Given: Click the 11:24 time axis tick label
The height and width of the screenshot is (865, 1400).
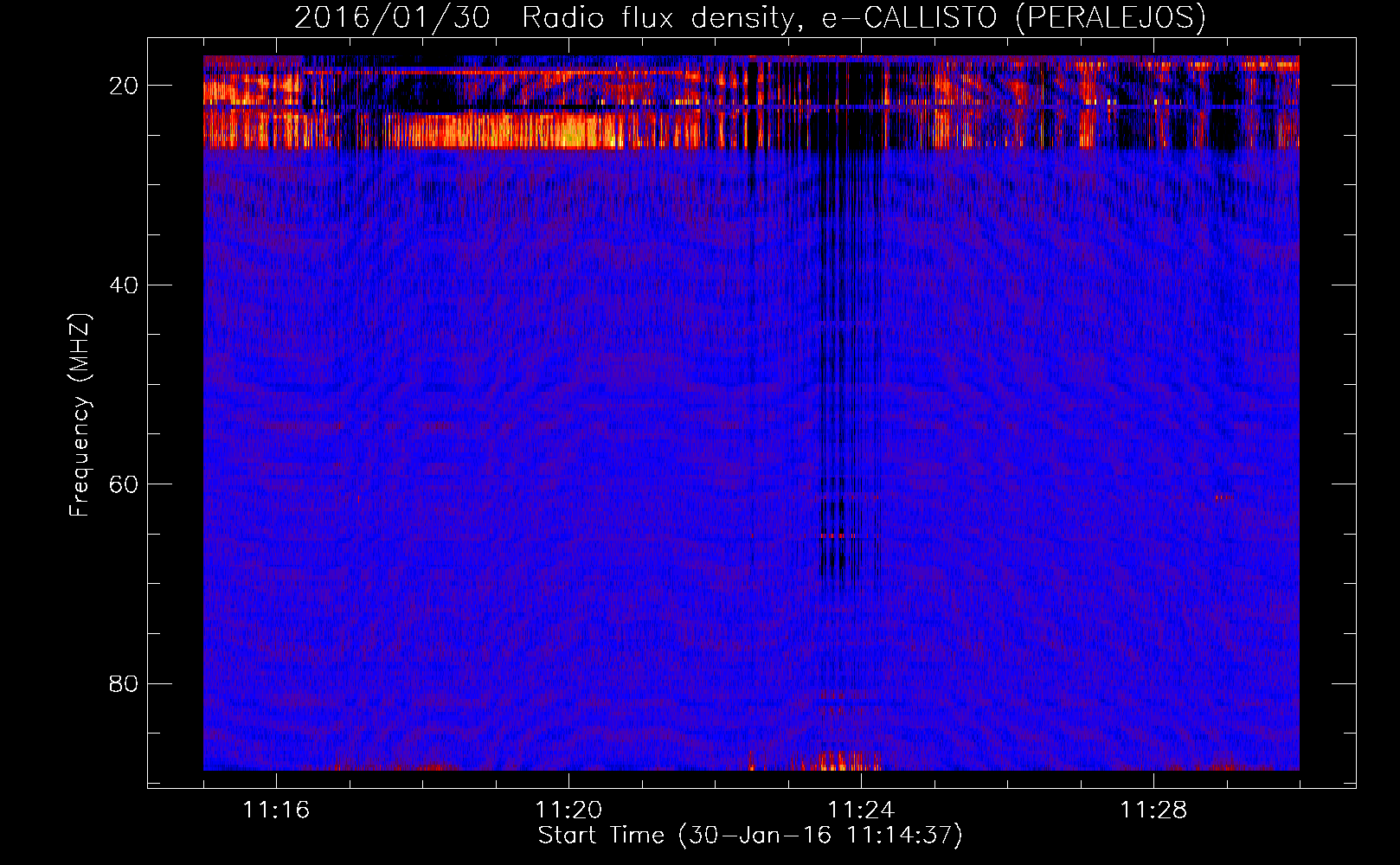Looking at the screenshot, I should pos(861,811).
